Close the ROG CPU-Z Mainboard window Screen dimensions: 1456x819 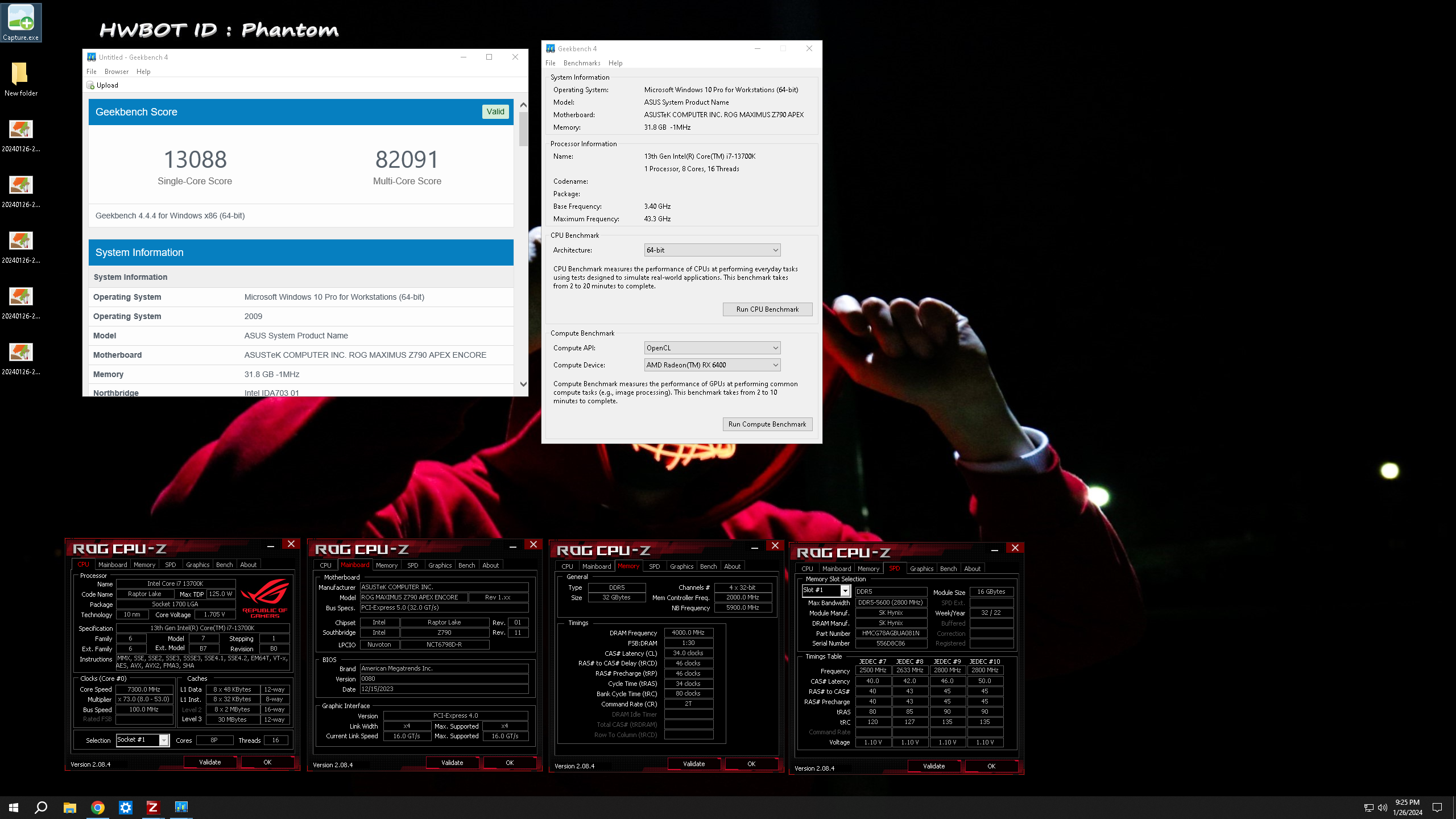coord(533,544)
